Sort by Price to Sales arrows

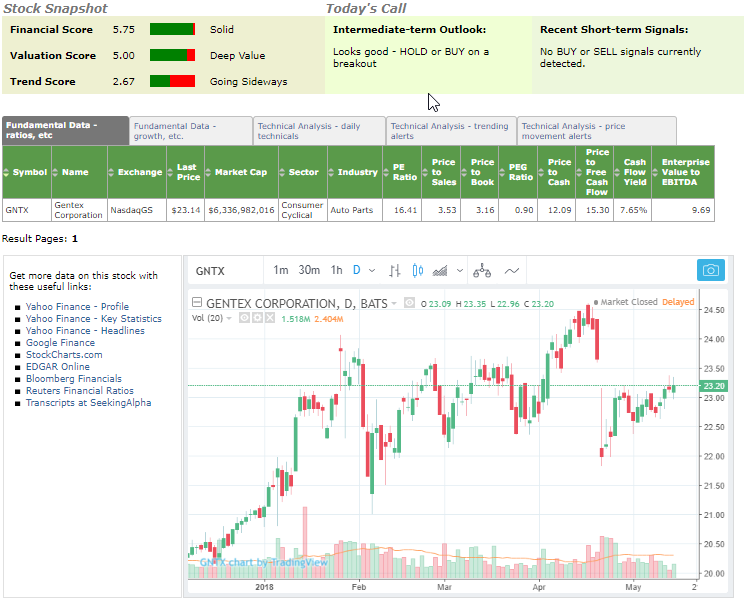coord(425,172)
